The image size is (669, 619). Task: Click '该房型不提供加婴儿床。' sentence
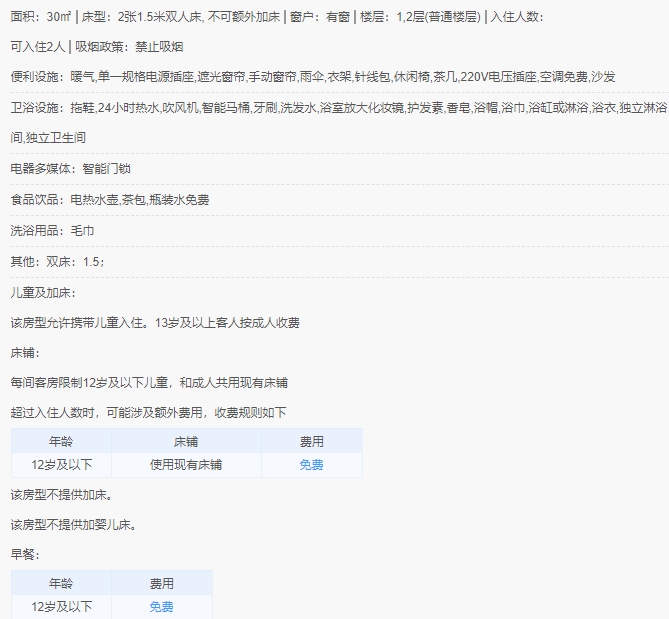point(74,525)
